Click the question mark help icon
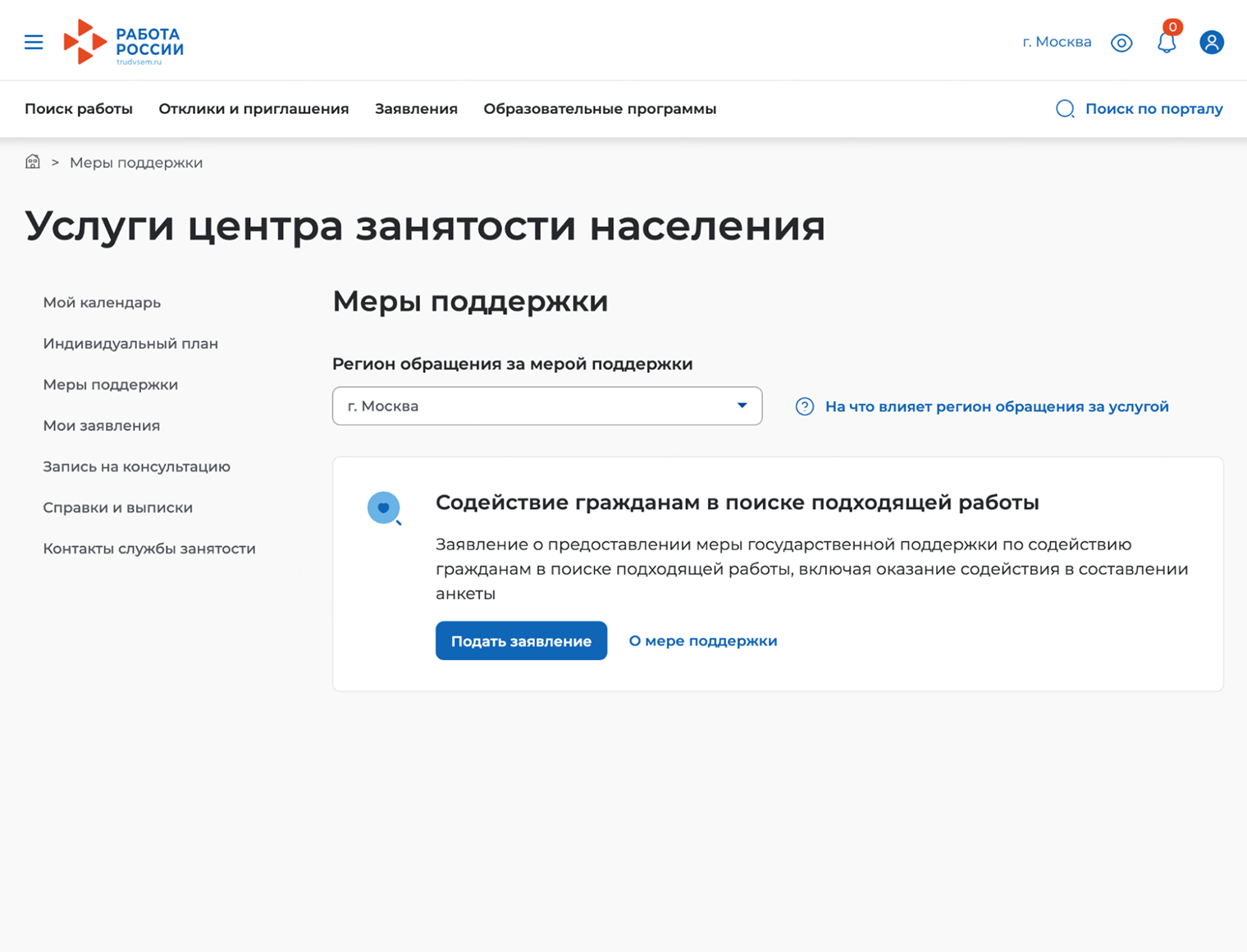 805,407
